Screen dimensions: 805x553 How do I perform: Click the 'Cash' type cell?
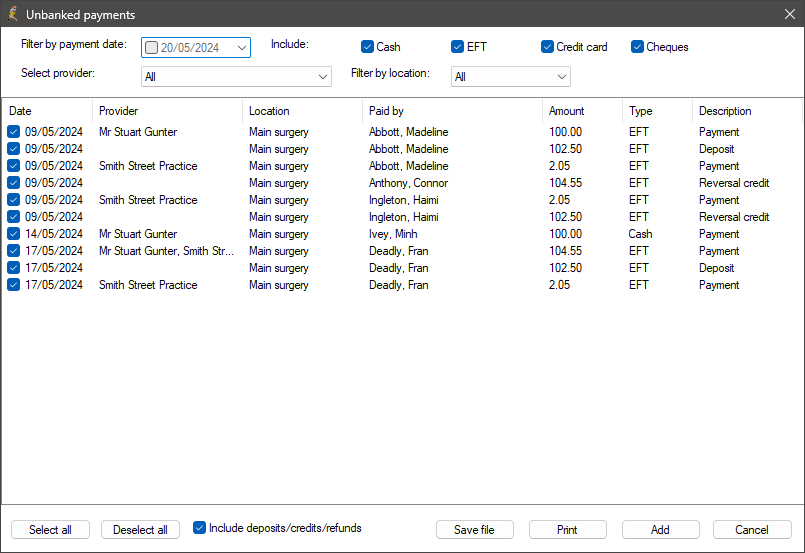640,234
